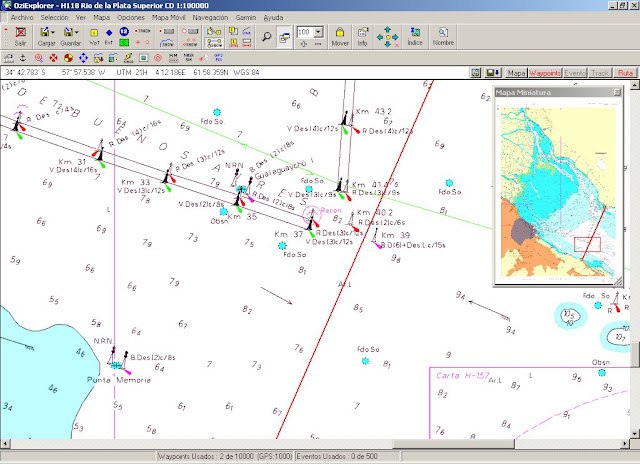Select the yellow Wpt waypoint tool
The width and height of the screenshot is (640, 464).
tap(94, 33)
